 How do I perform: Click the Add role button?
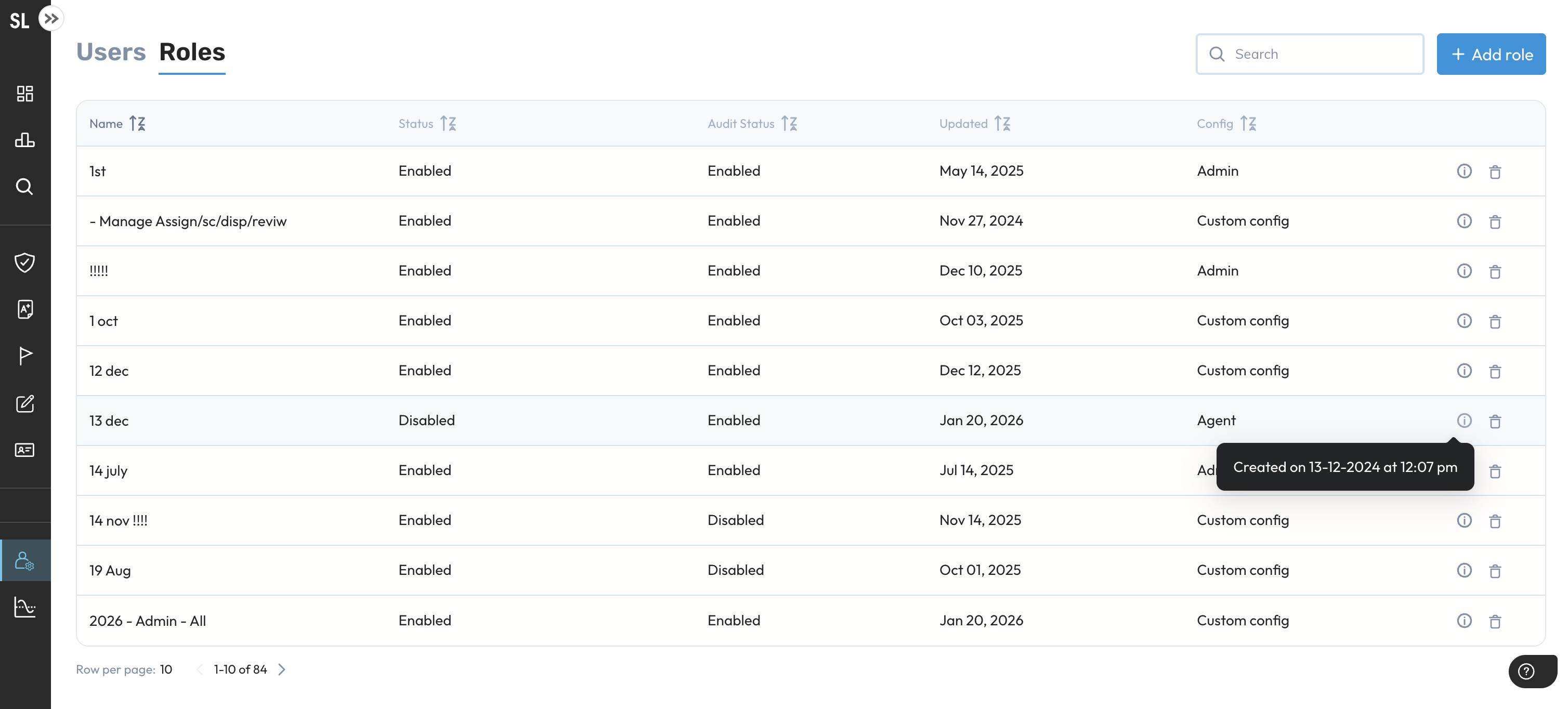(1491, 54)
